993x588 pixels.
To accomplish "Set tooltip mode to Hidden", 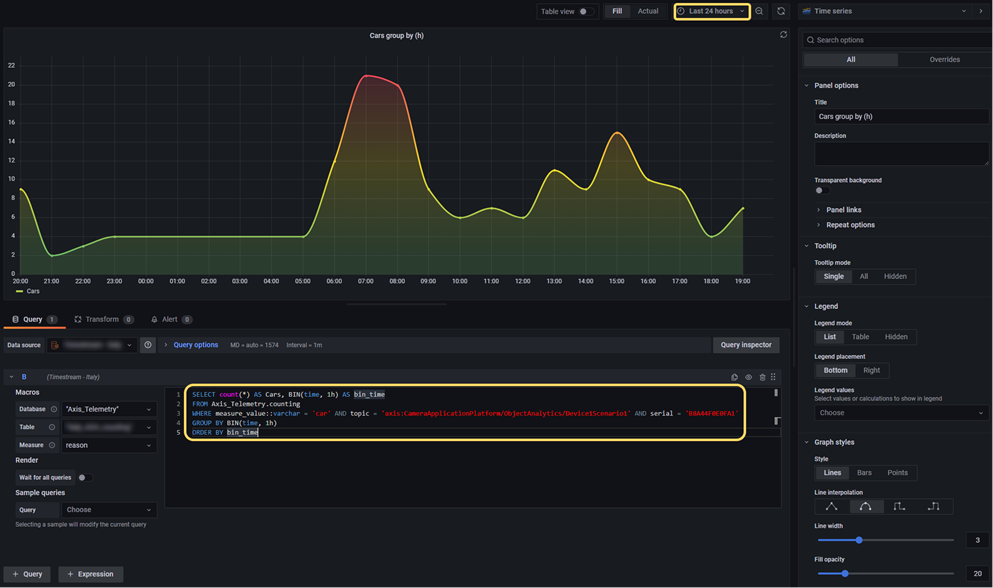I will (x=895, y=276).
